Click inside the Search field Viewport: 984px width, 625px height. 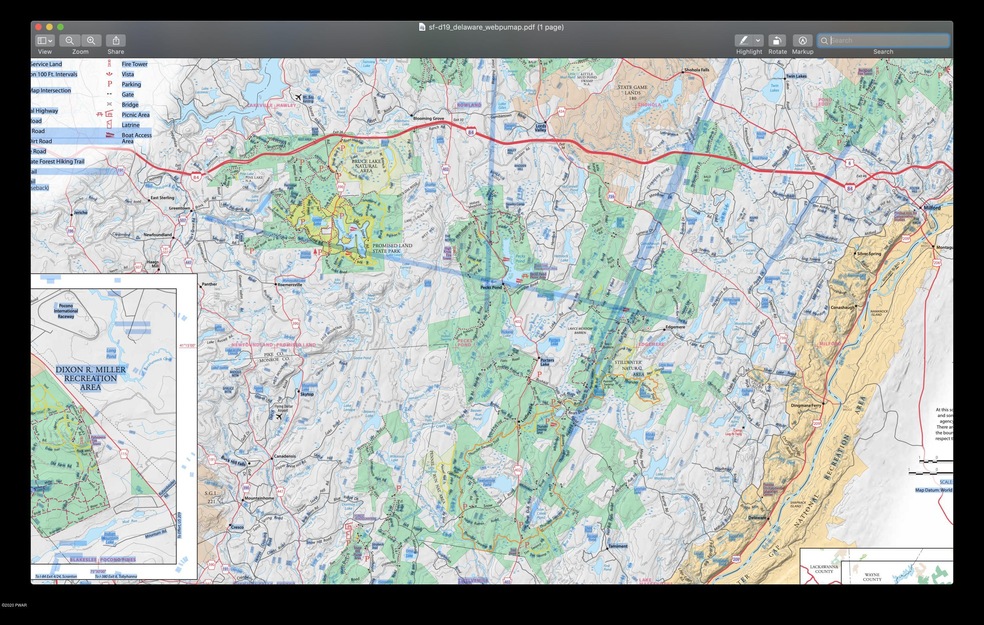[x=888, y=40]
